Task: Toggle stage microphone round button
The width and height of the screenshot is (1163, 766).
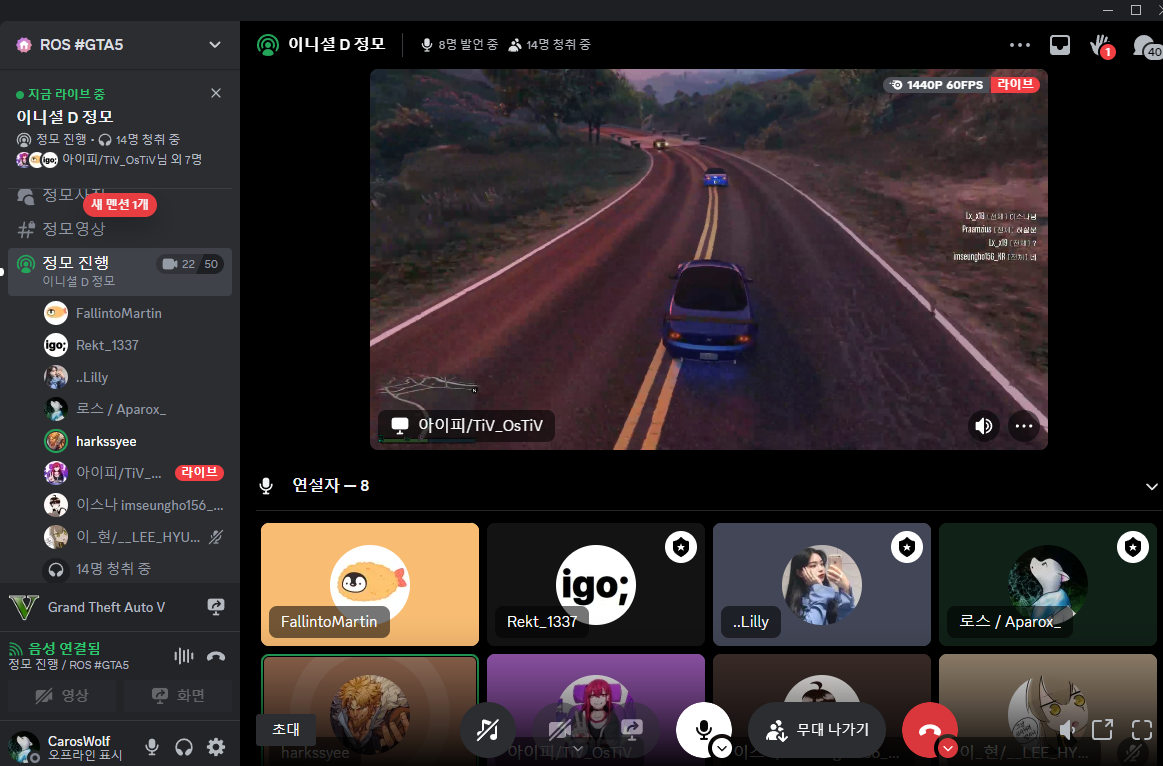Action: pyautogui.click(x=703, y=728)
